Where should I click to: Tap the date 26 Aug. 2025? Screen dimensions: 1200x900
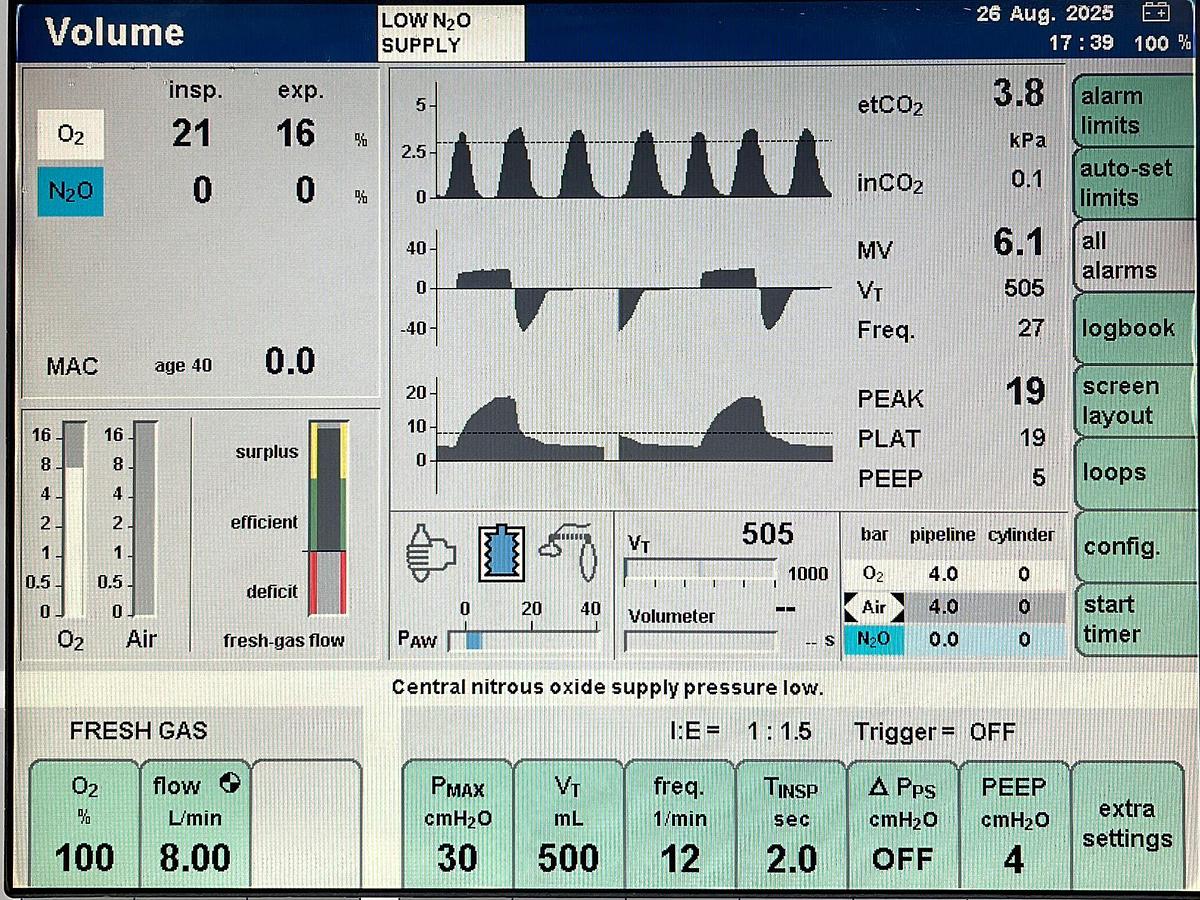coord(1045,14)
